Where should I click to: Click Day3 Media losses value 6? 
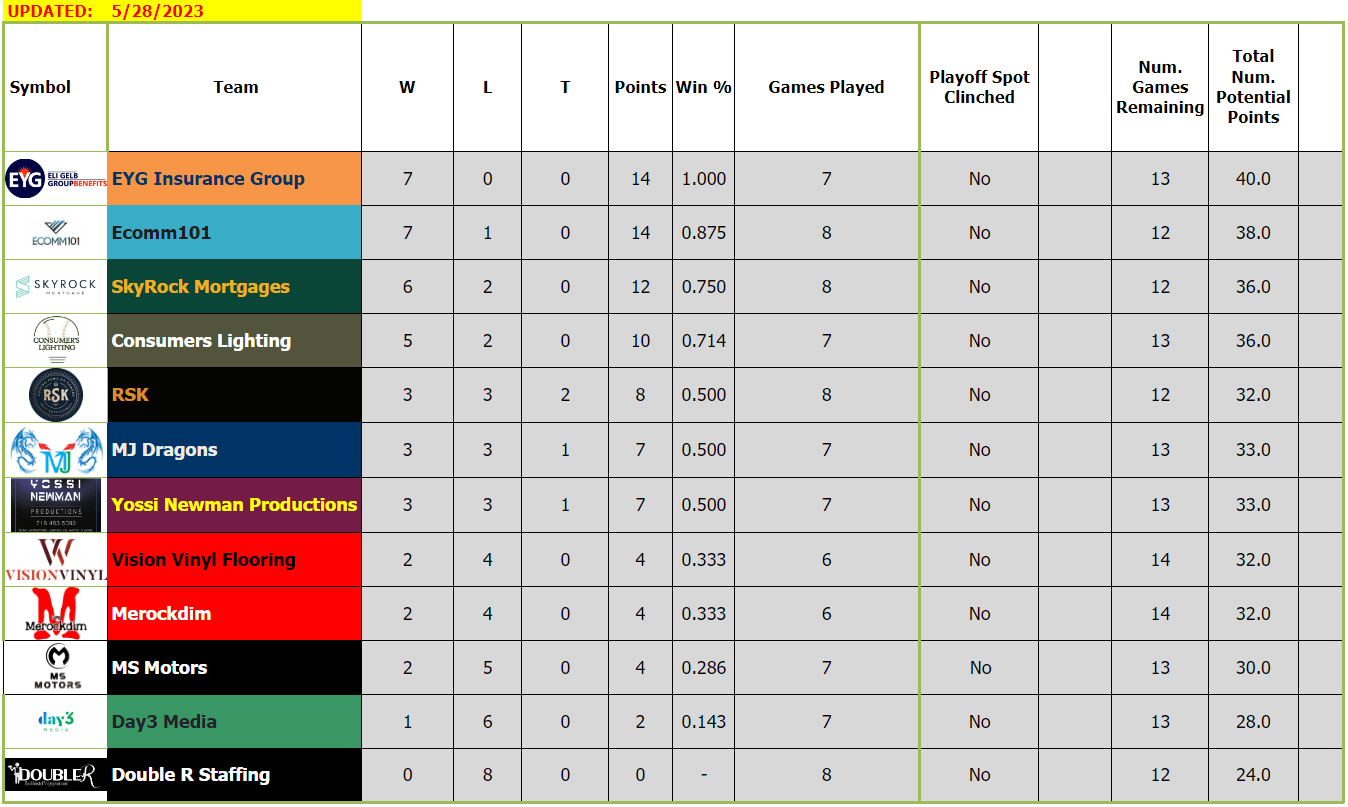pyautogui.click(x=487, y=722)
